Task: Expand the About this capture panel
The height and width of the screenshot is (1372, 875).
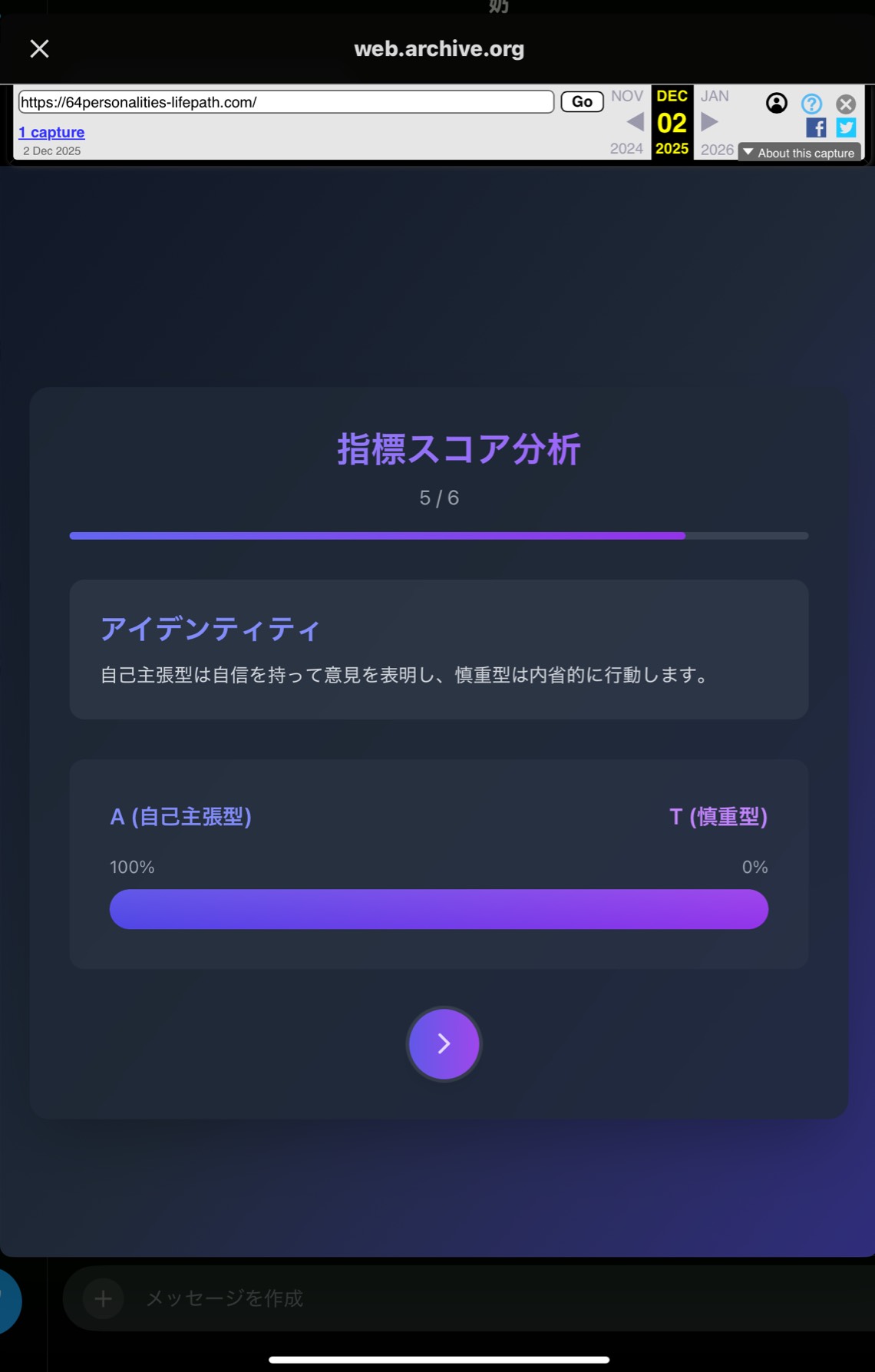Action: click(801, 152)
